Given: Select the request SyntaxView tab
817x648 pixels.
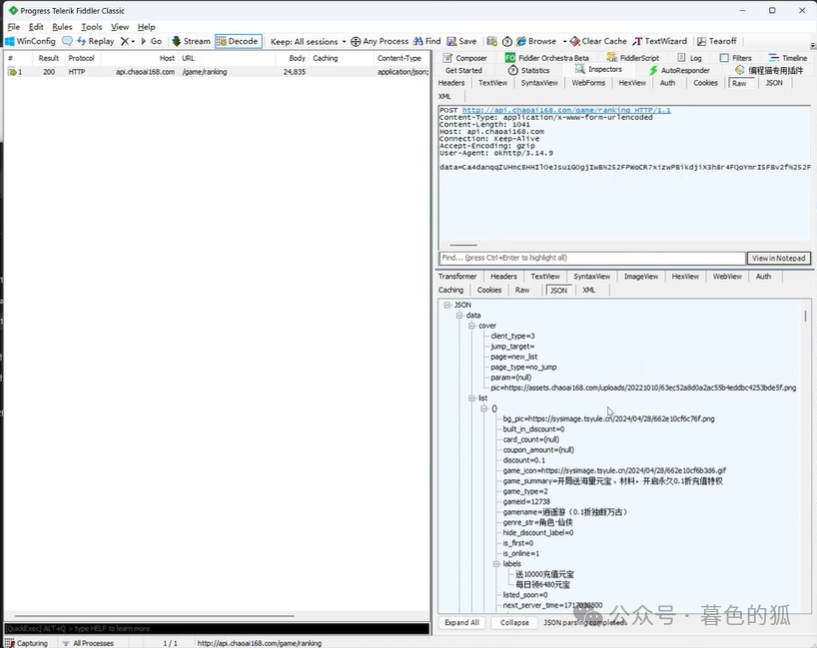Looking at the screenshot, I should [x=539, y=83].
